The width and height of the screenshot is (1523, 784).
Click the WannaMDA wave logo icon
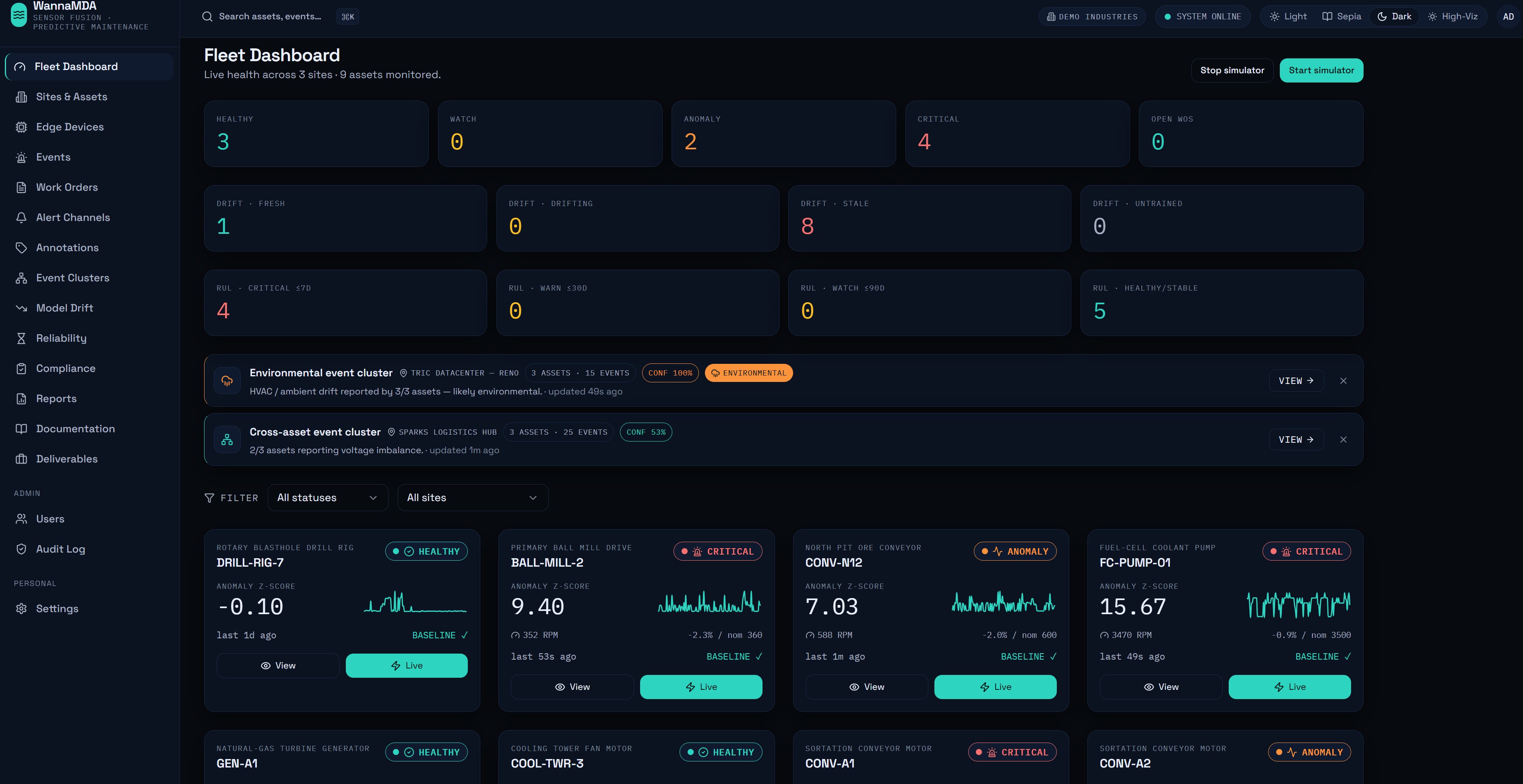pos(19,15)
